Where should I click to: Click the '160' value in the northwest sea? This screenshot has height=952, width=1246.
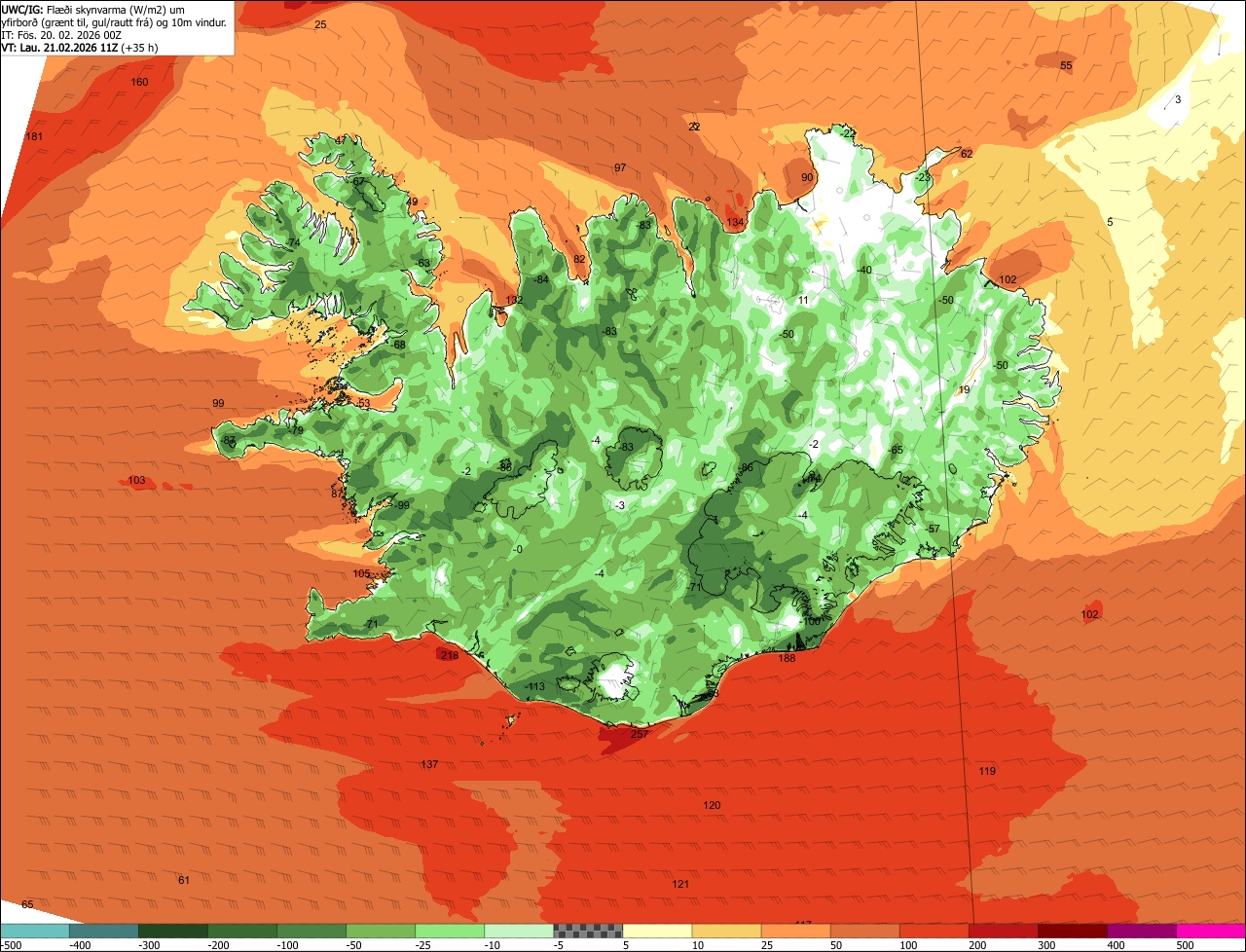click(x=139, y=82)
